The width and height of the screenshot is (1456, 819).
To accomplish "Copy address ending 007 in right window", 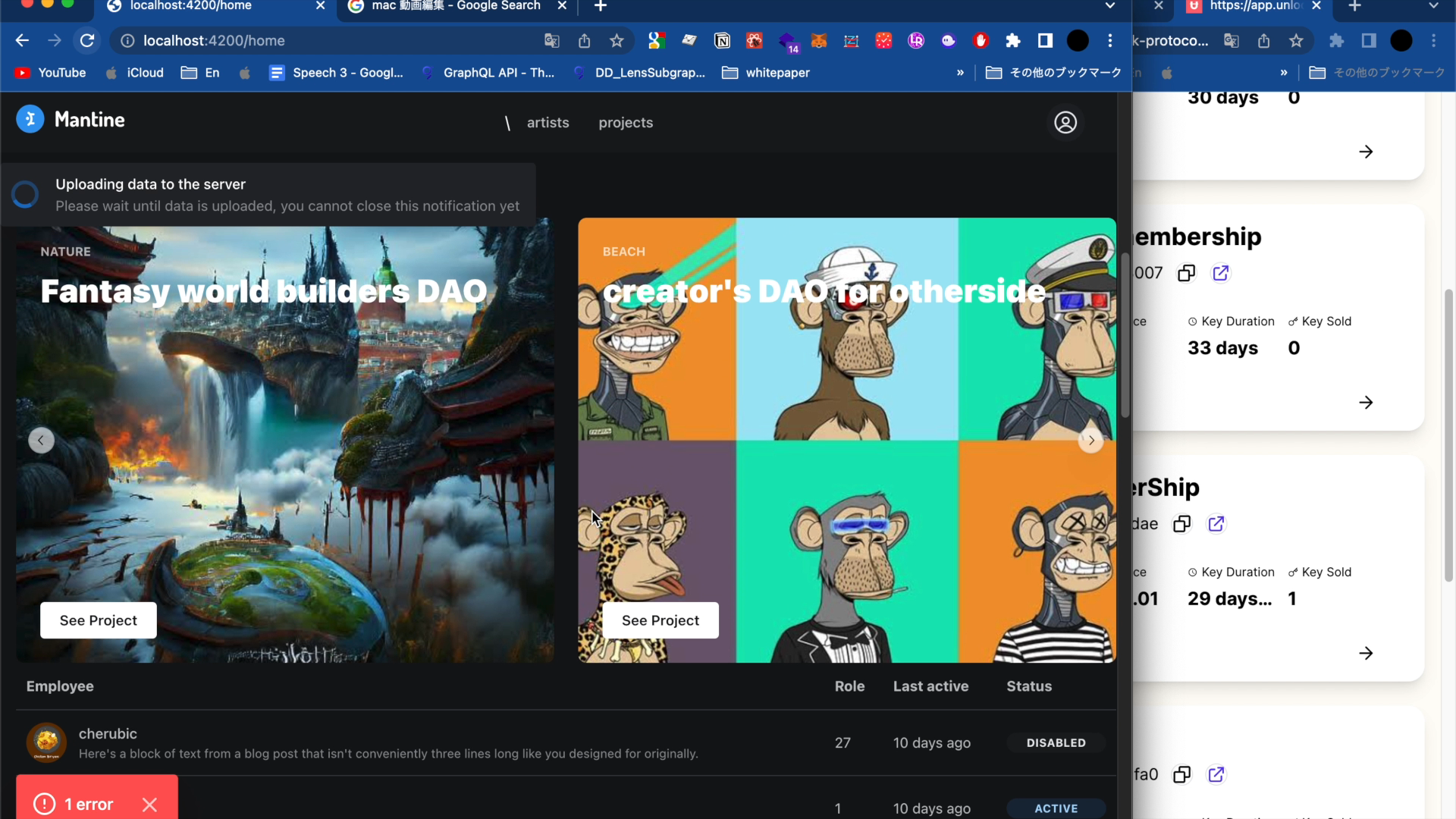I will point(1186,273).
